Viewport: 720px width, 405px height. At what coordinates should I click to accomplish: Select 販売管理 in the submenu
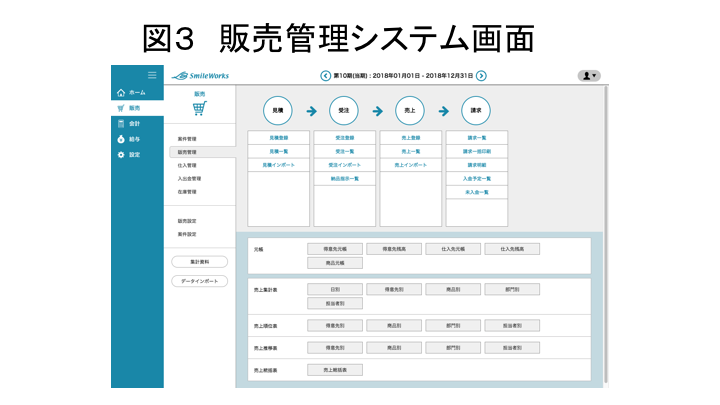(202, 152)
